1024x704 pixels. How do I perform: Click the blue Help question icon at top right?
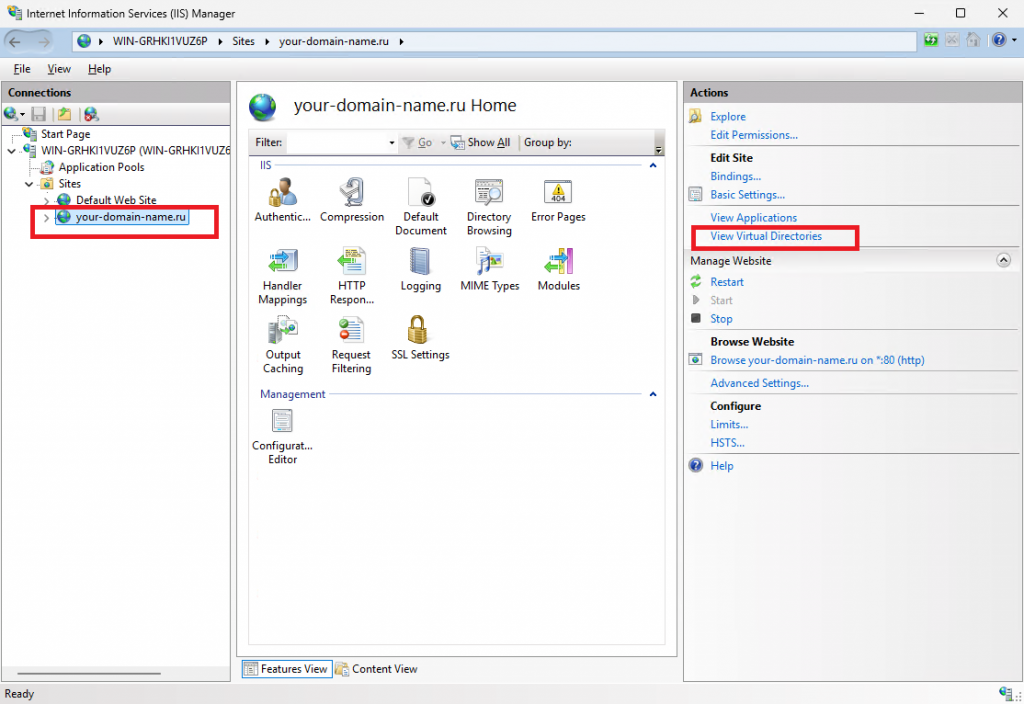point(999,40)
